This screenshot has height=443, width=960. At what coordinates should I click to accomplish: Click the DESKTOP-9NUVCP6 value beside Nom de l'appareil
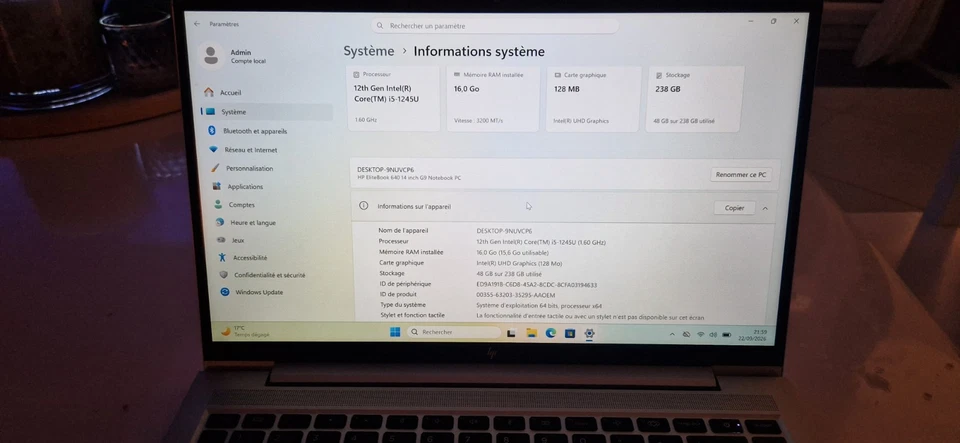504,231
